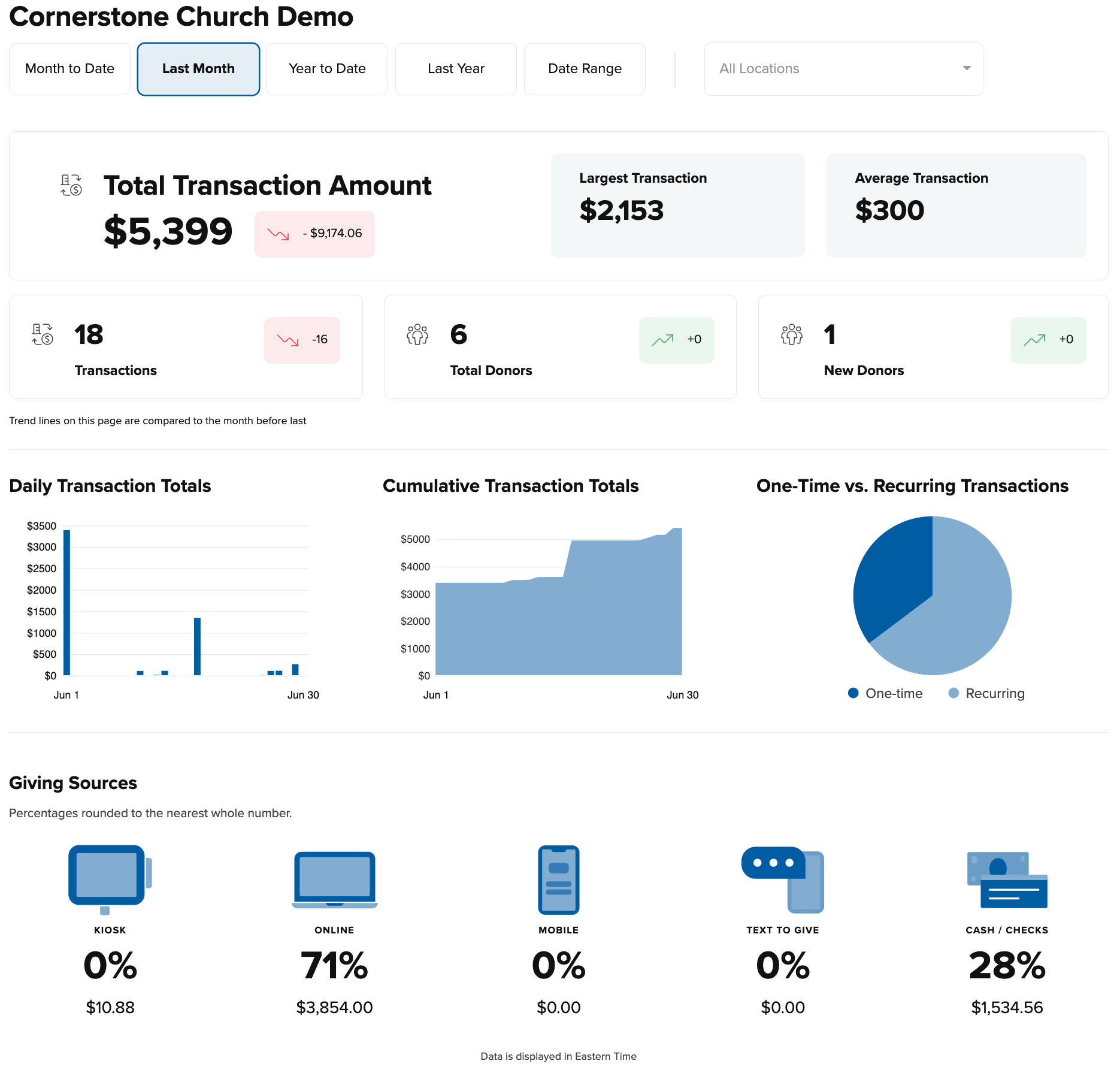Viewport: 1120px width, 1070px height.
Task: Toggle the One-time legend item
Action: click(x=885, y=693)
